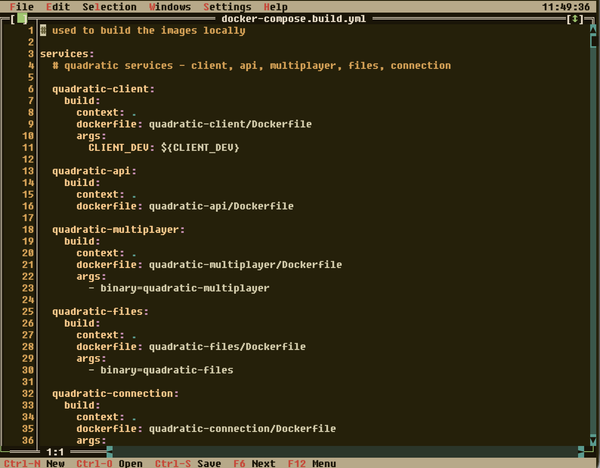Open the Selection menu
The width and height of the screenshot is (600, 468).
tap(109, 7)
